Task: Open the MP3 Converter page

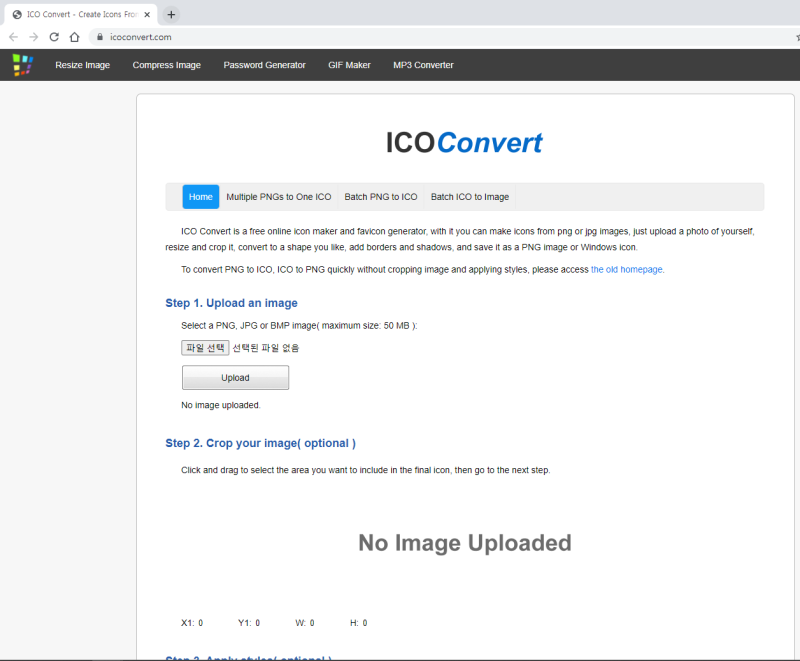Action: pyautogui.click(x=423, y=65)
